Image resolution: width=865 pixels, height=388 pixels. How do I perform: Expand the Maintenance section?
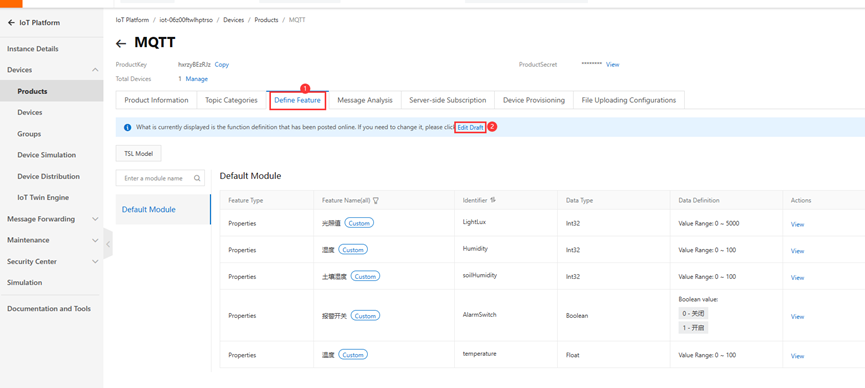pyautogui.click(x=95, y=240)
